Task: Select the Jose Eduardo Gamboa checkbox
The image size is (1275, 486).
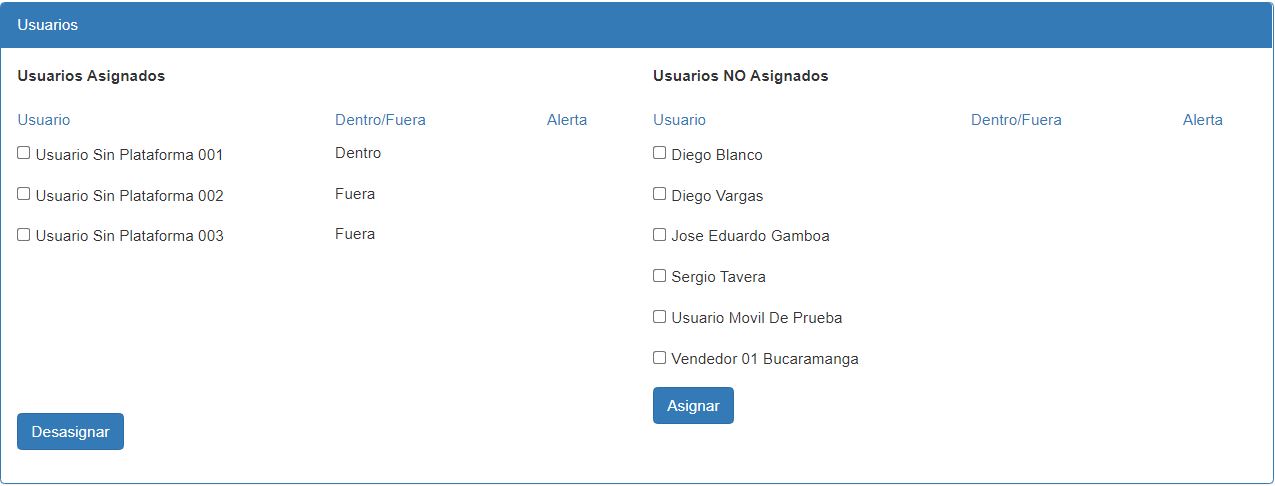Action: [660, 235]
